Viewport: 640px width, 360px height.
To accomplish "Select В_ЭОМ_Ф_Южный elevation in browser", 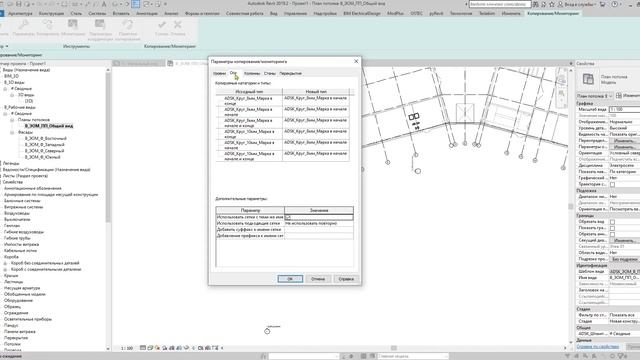I will coord(42,157).
